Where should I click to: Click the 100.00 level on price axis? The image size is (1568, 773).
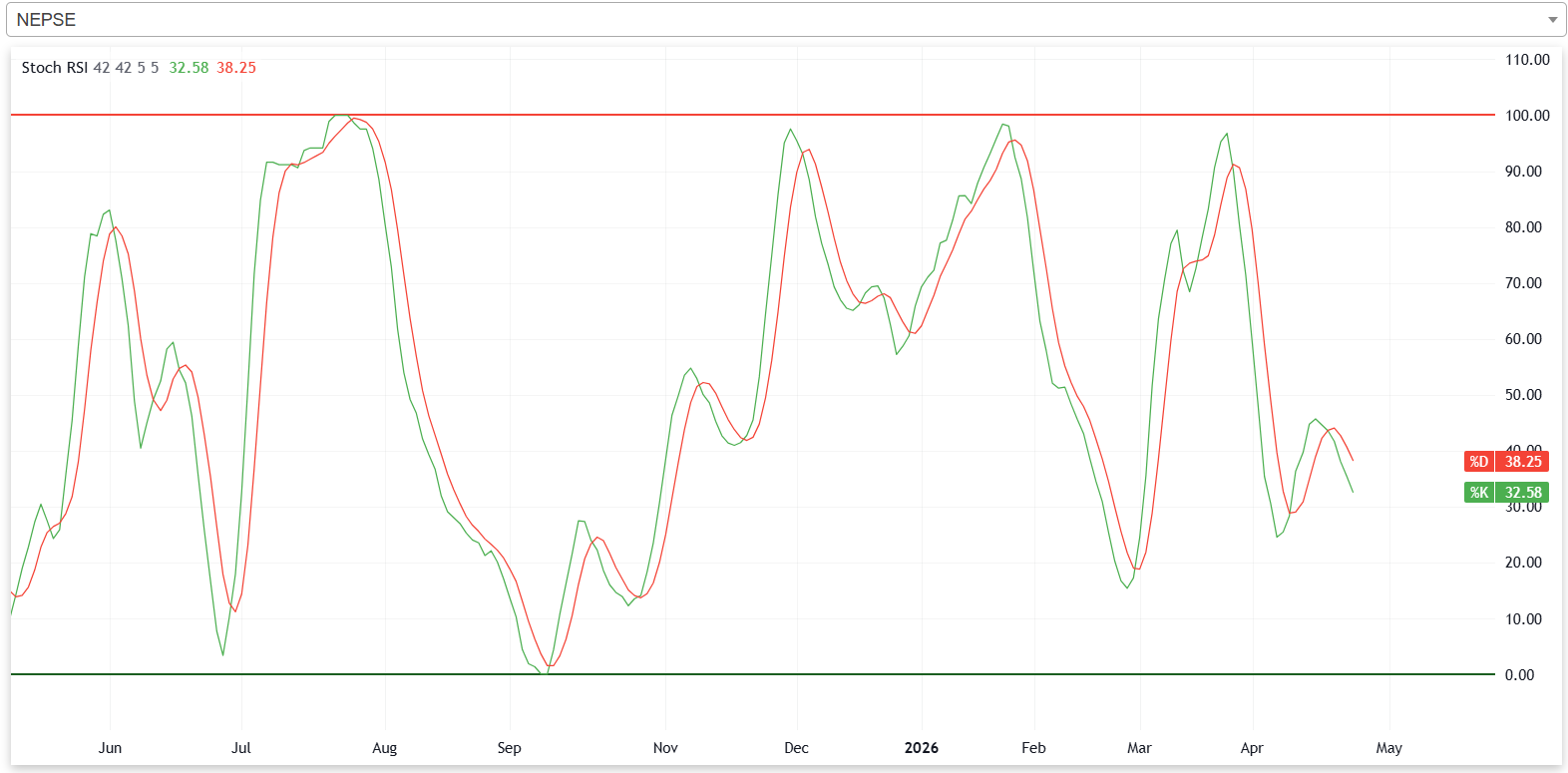[x=1527, y=116]
